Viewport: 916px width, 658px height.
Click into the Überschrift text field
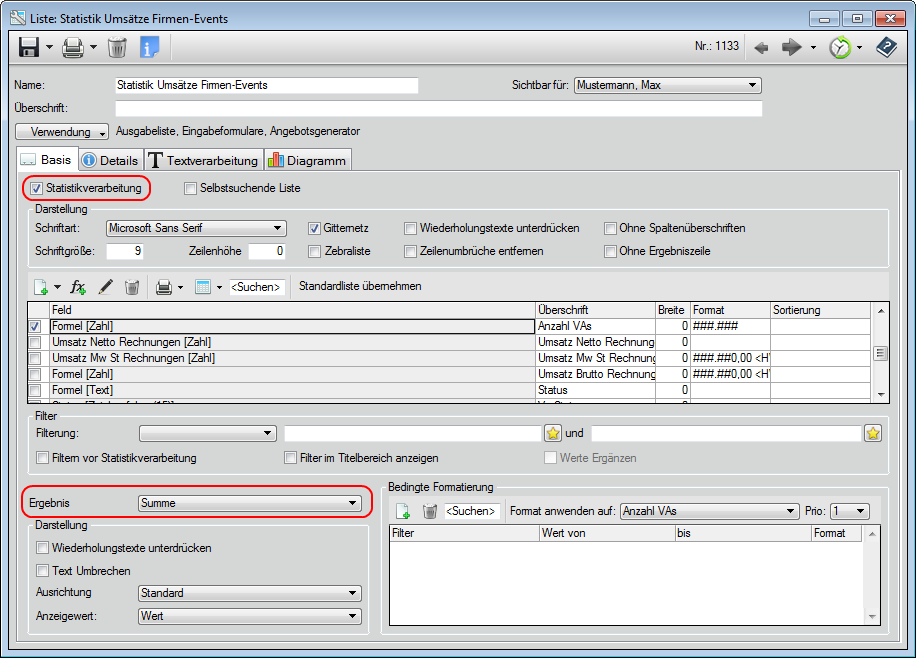tap(438, 108)
